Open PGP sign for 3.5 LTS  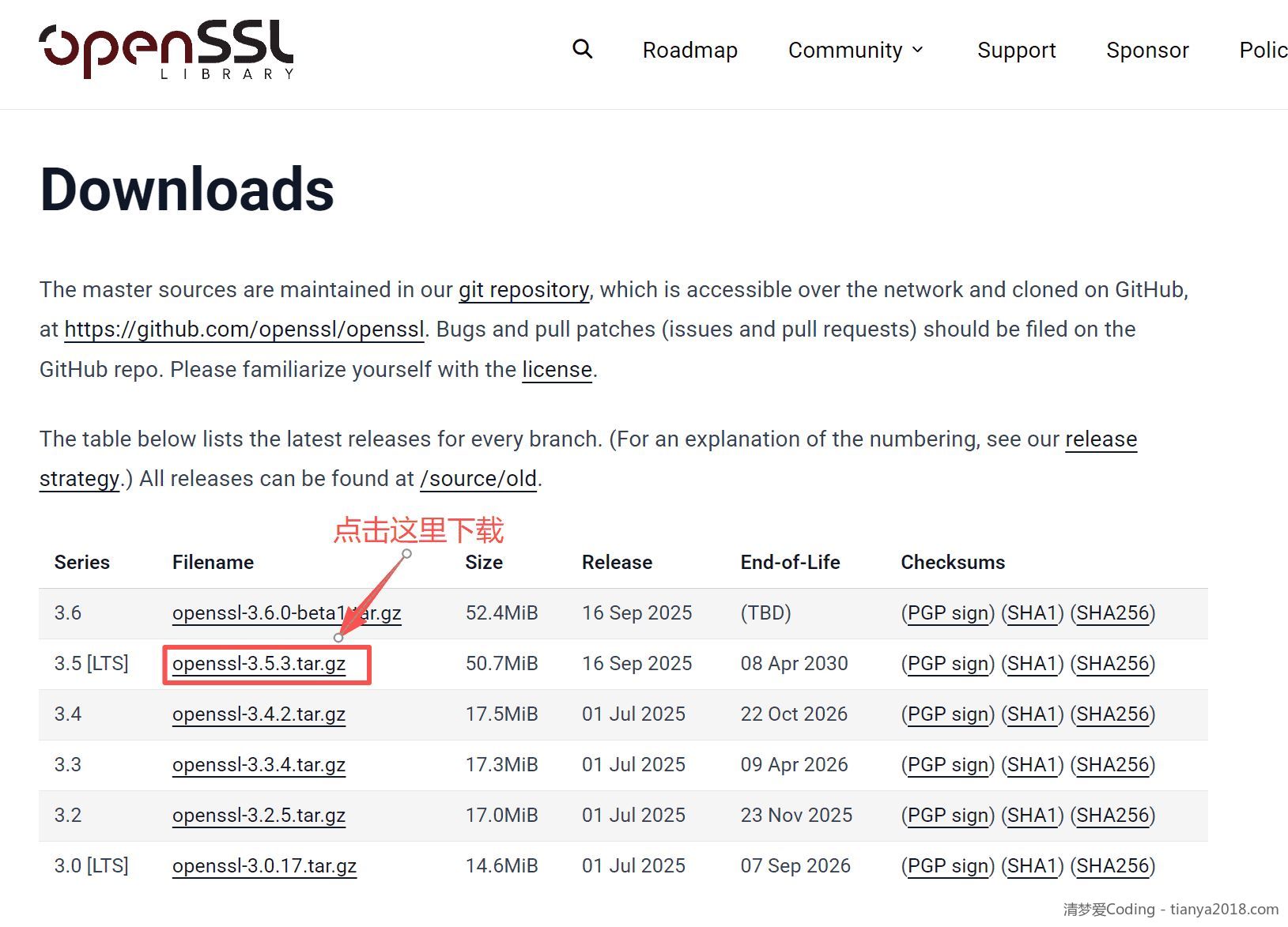point(947,664)
